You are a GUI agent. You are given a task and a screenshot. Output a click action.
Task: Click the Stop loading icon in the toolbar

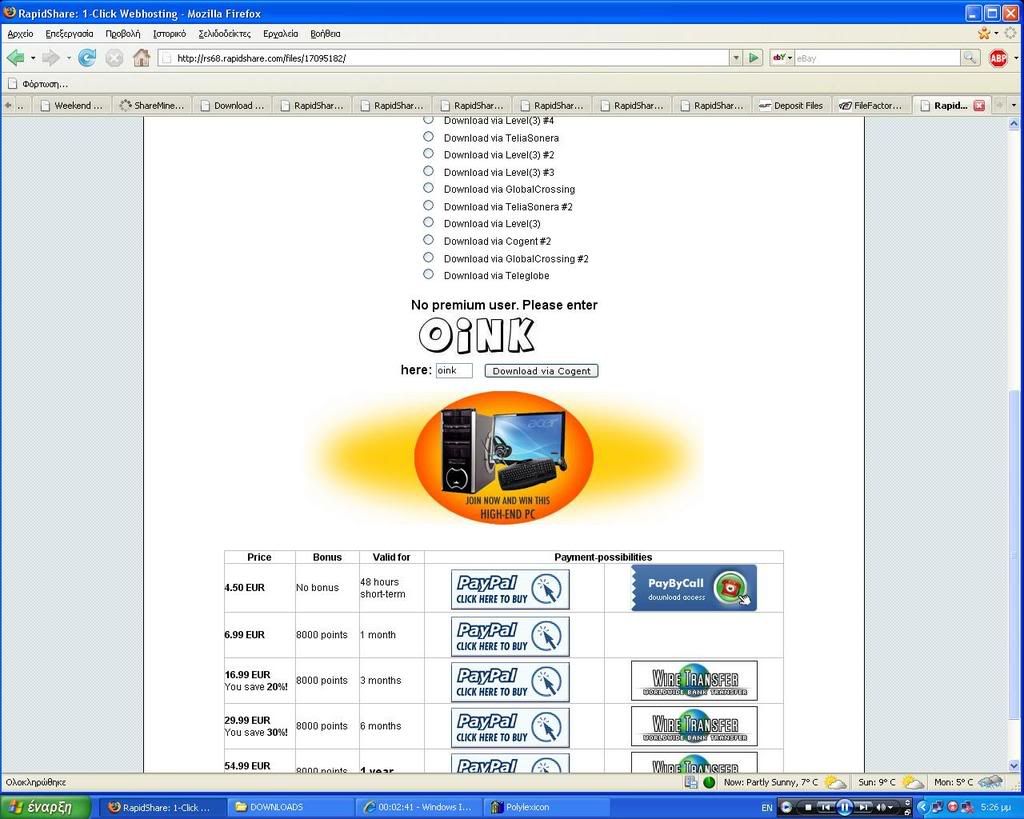click(x=114, y=58)
